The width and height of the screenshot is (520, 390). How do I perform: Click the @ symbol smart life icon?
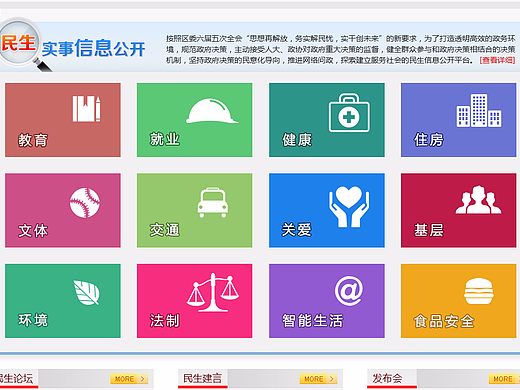349,291
